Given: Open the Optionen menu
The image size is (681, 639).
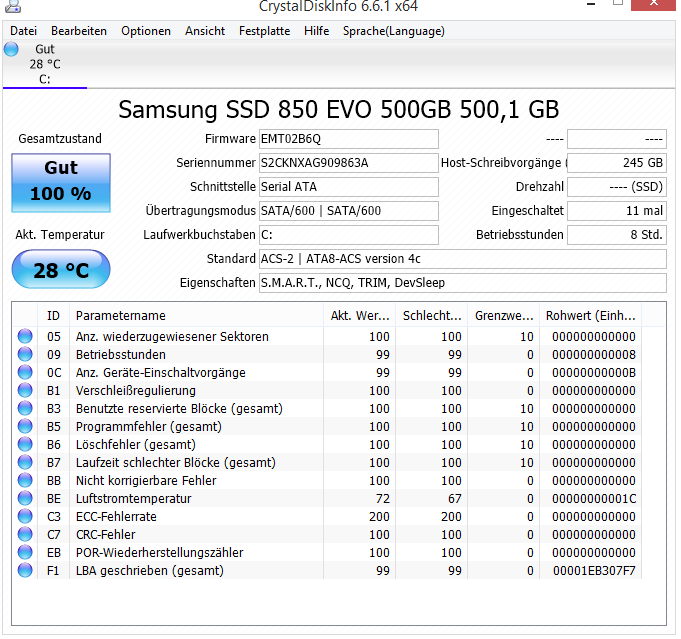Looking at the screenshot, I should [145, 31].
